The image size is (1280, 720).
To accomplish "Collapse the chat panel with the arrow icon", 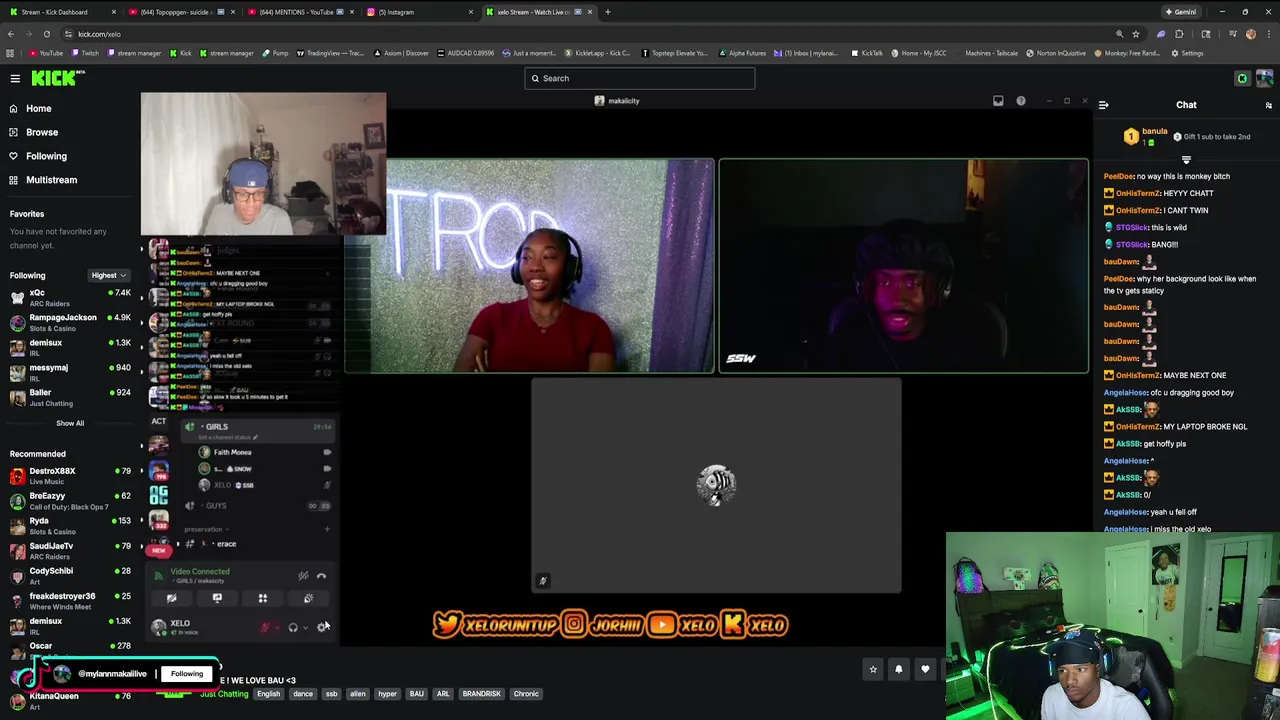I will 1103,105.
